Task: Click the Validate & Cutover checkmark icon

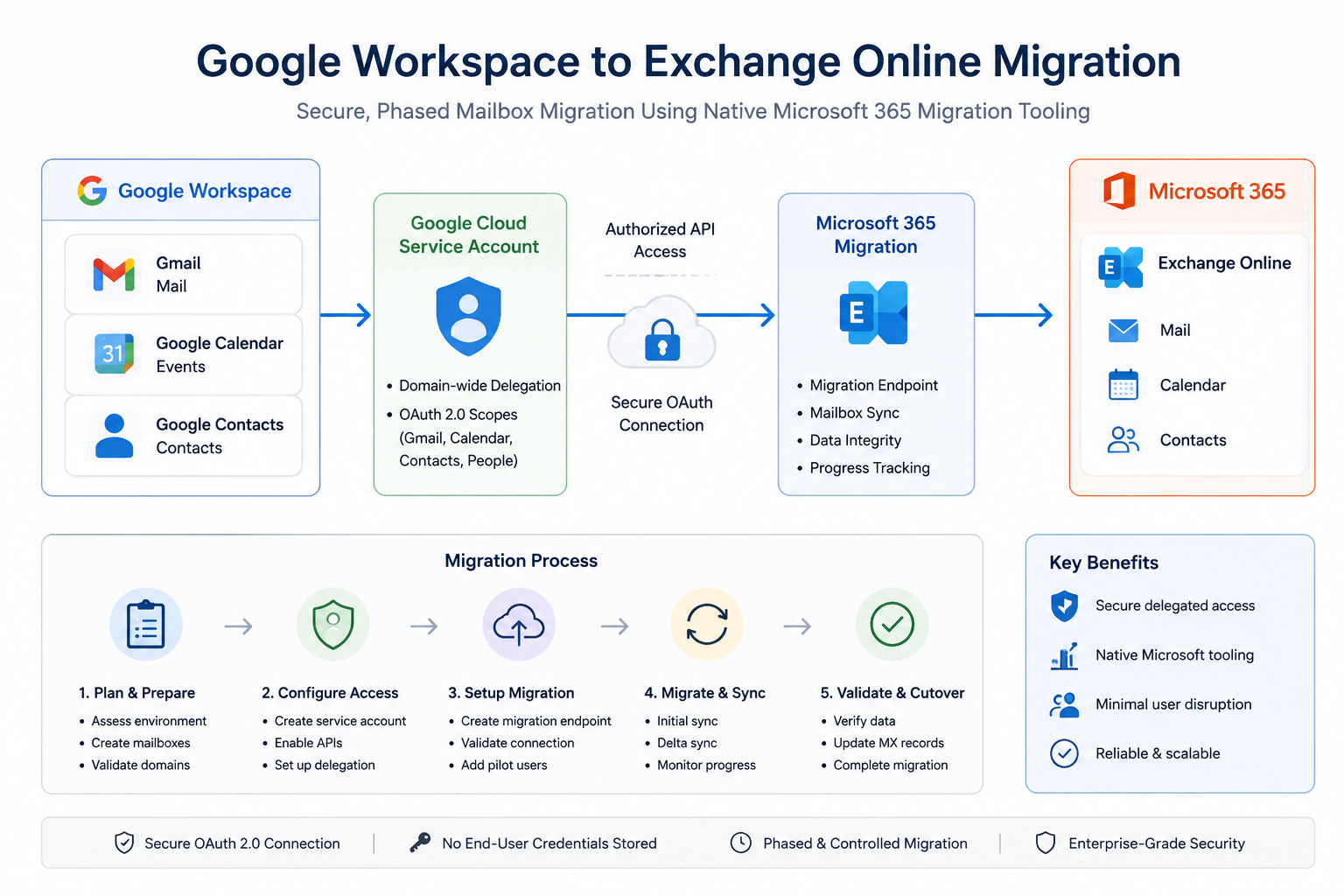Action: click(892, 625)
